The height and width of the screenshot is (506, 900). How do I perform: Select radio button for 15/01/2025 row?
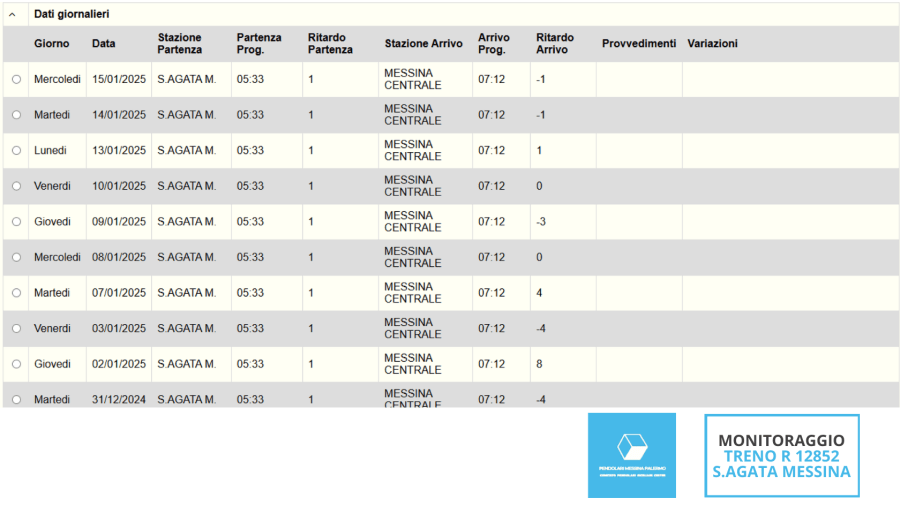pyautogui.click(x=16, y=79)
